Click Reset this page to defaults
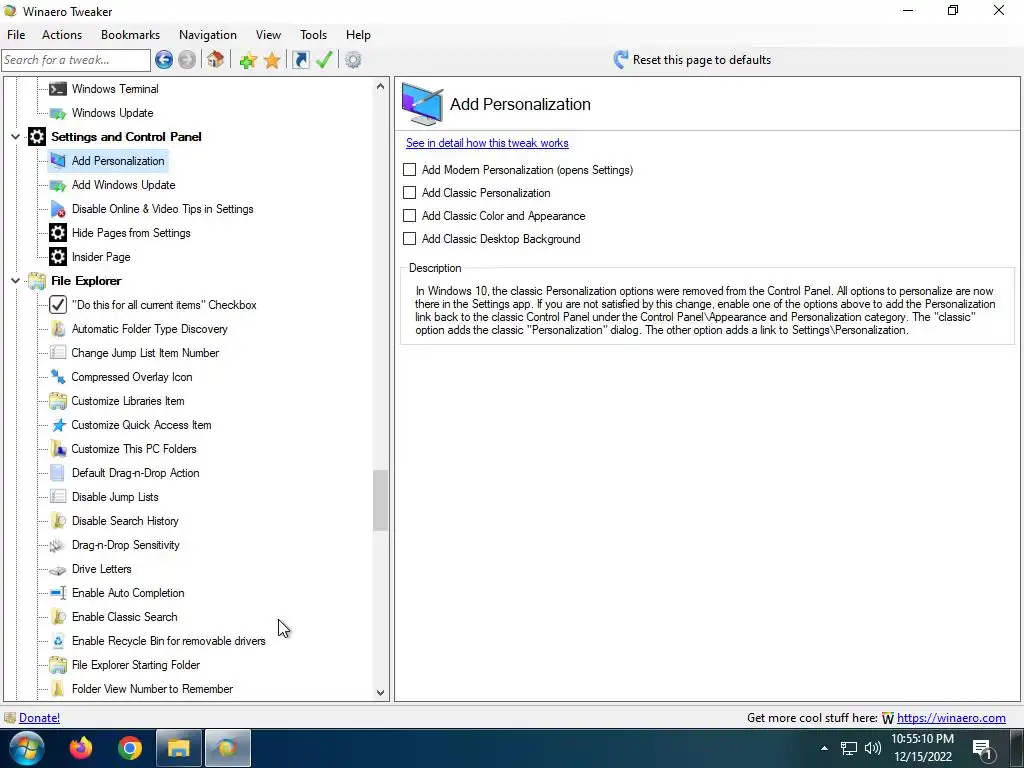Viewport: 1024px width, 768px height. pyautogui.click(x=692, y=60)
